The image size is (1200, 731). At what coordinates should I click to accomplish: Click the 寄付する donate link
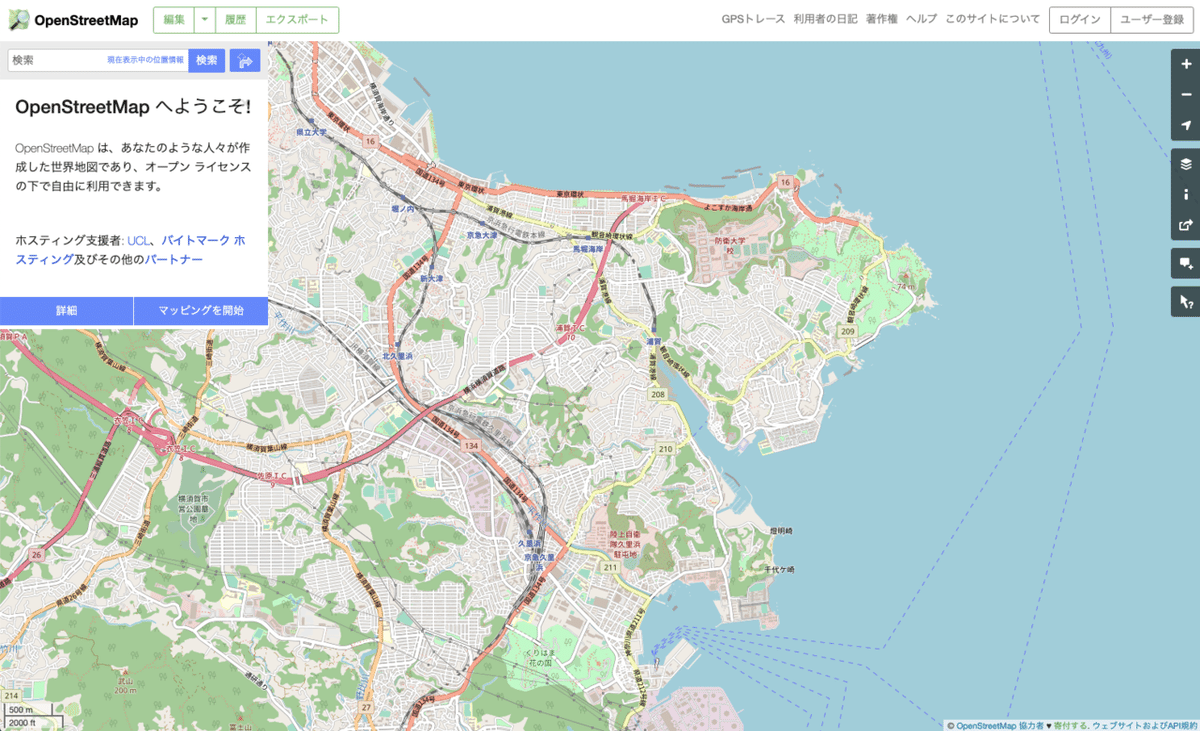pos(1070,725)
